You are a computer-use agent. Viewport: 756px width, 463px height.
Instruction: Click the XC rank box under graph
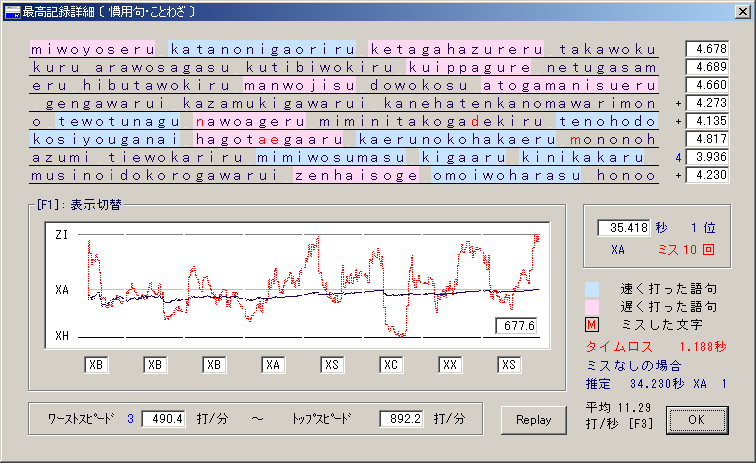click(x=391, y=365)
